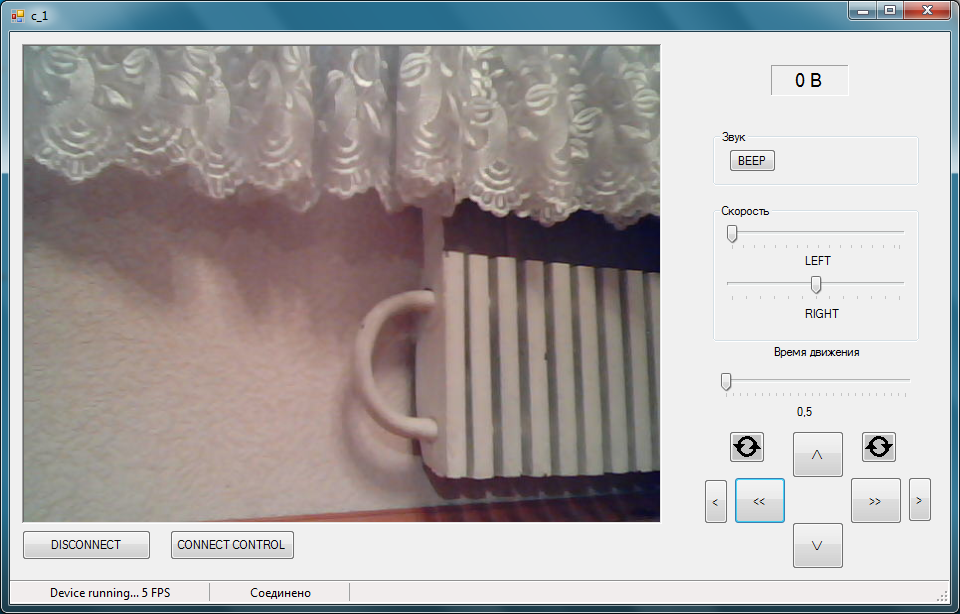Image resolution: width=960 pixels, height=614 pixels.
Task: Click the c_1 window title icon
Action: coord(17,15)
